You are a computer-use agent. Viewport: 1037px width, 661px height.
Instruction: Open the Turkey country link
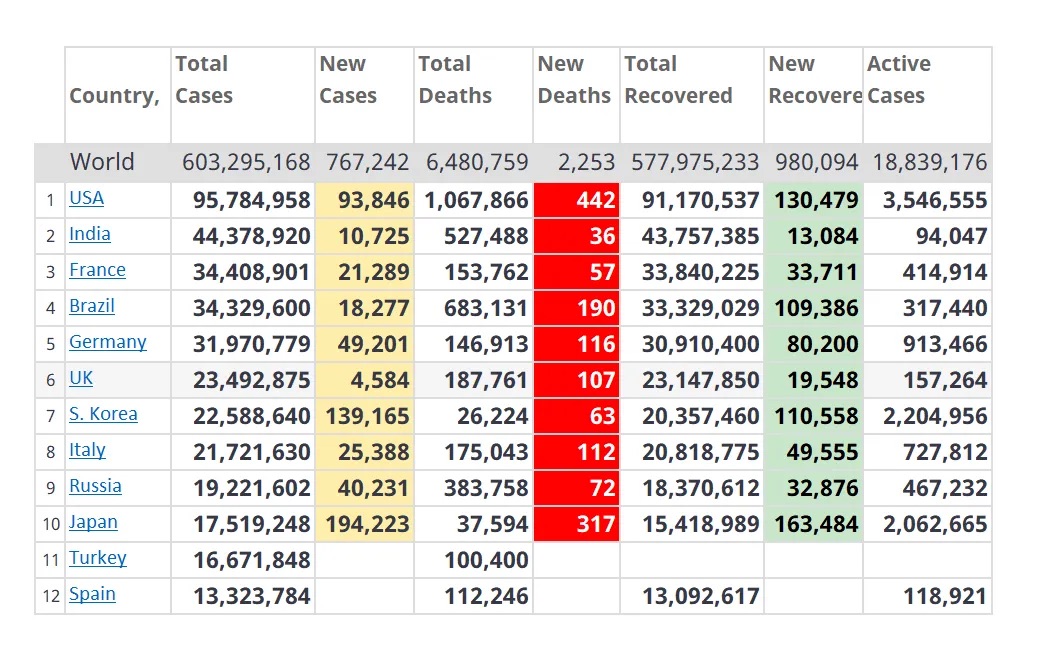click(x=98, y=558)
